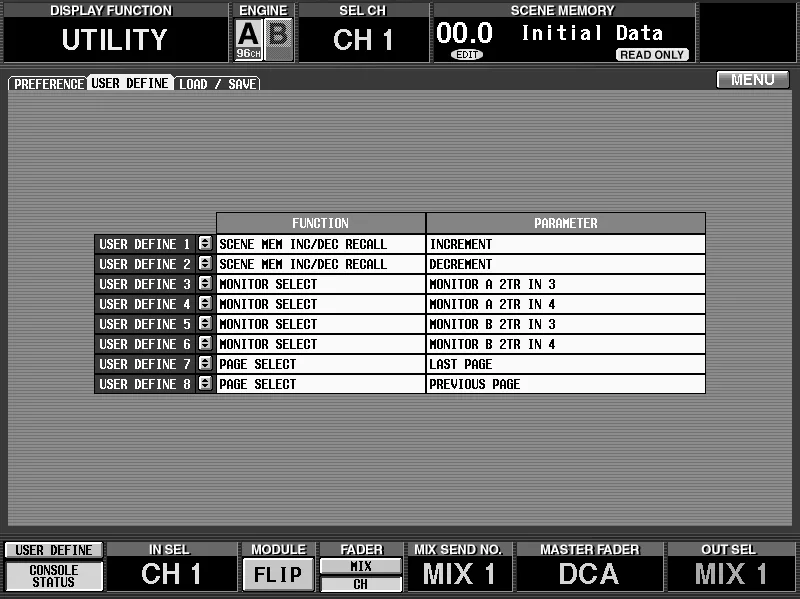
Task: Select MONITOR SELECT in USER DEFINE 5 row
Action: point(321,324)
